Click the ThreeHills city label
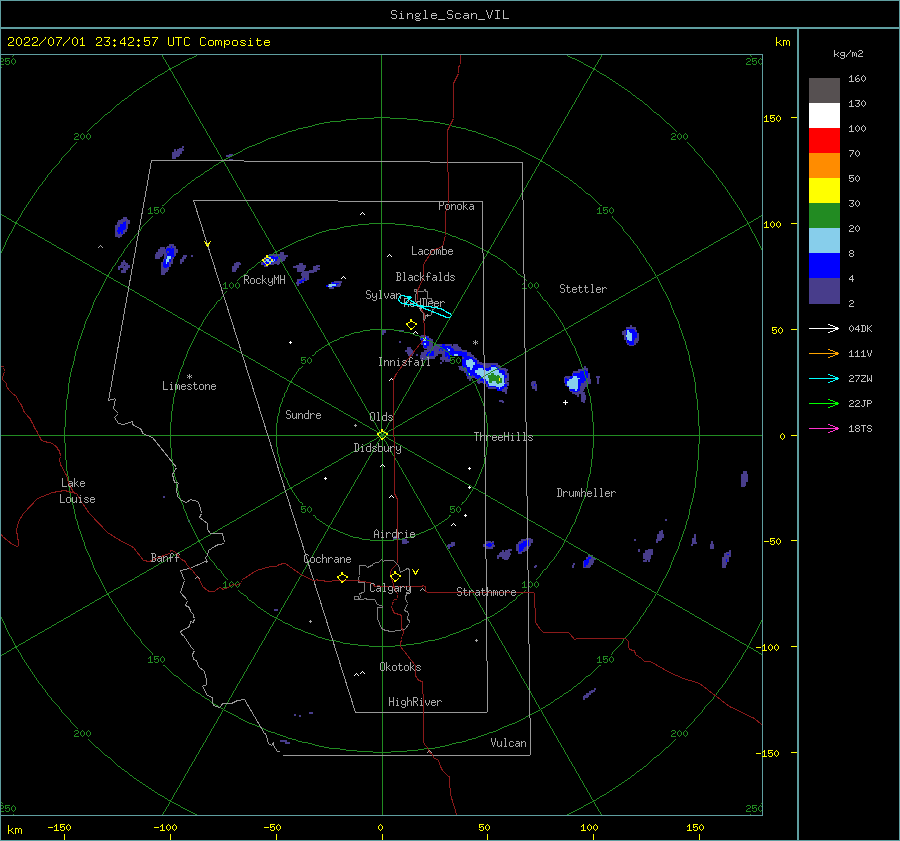 (x=503, y=437)
